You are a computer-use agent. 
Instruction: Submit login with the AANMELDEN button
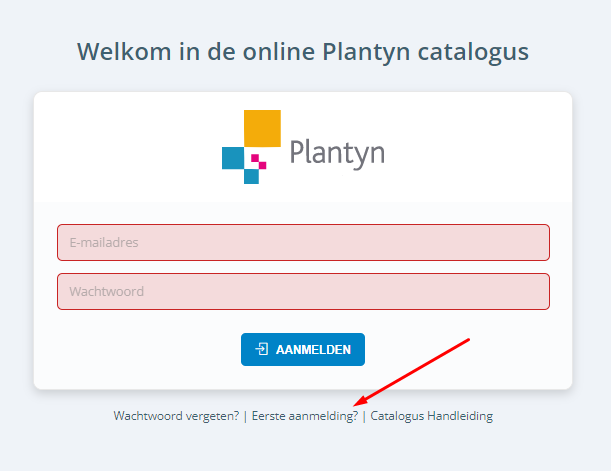(x=303, y=349)
